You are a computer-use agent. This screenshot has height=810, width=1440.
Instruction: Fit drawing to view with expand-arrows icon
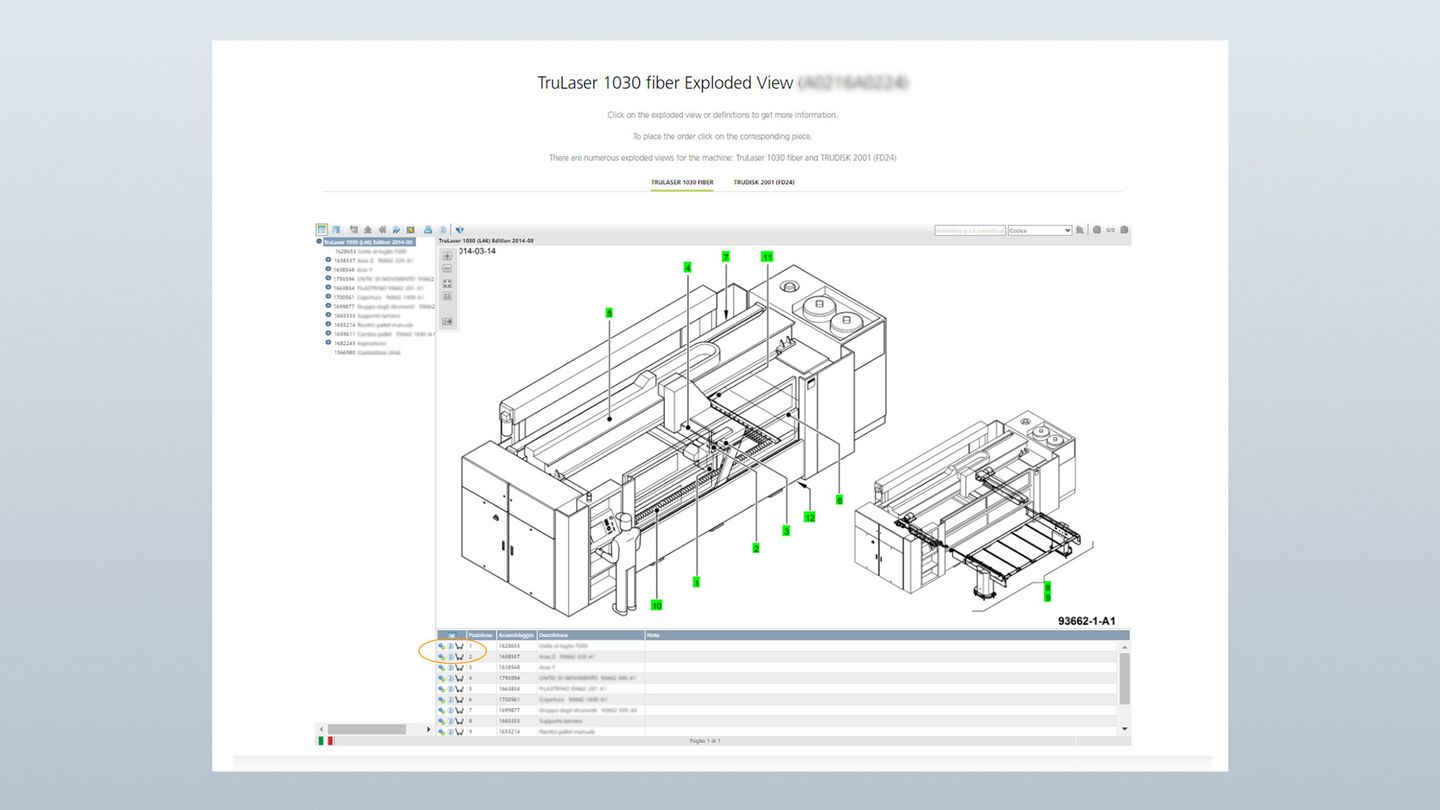point(447,284)
